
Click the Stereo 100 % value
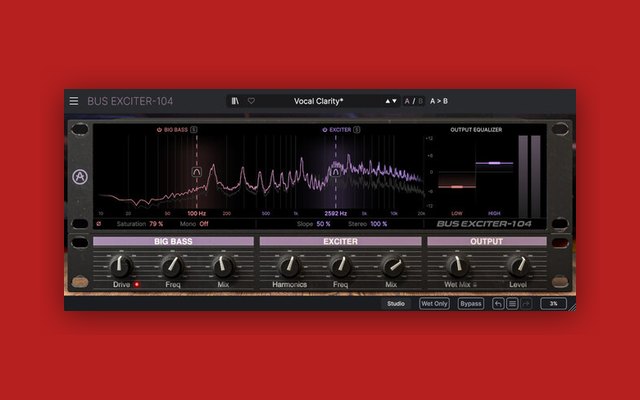379,224
